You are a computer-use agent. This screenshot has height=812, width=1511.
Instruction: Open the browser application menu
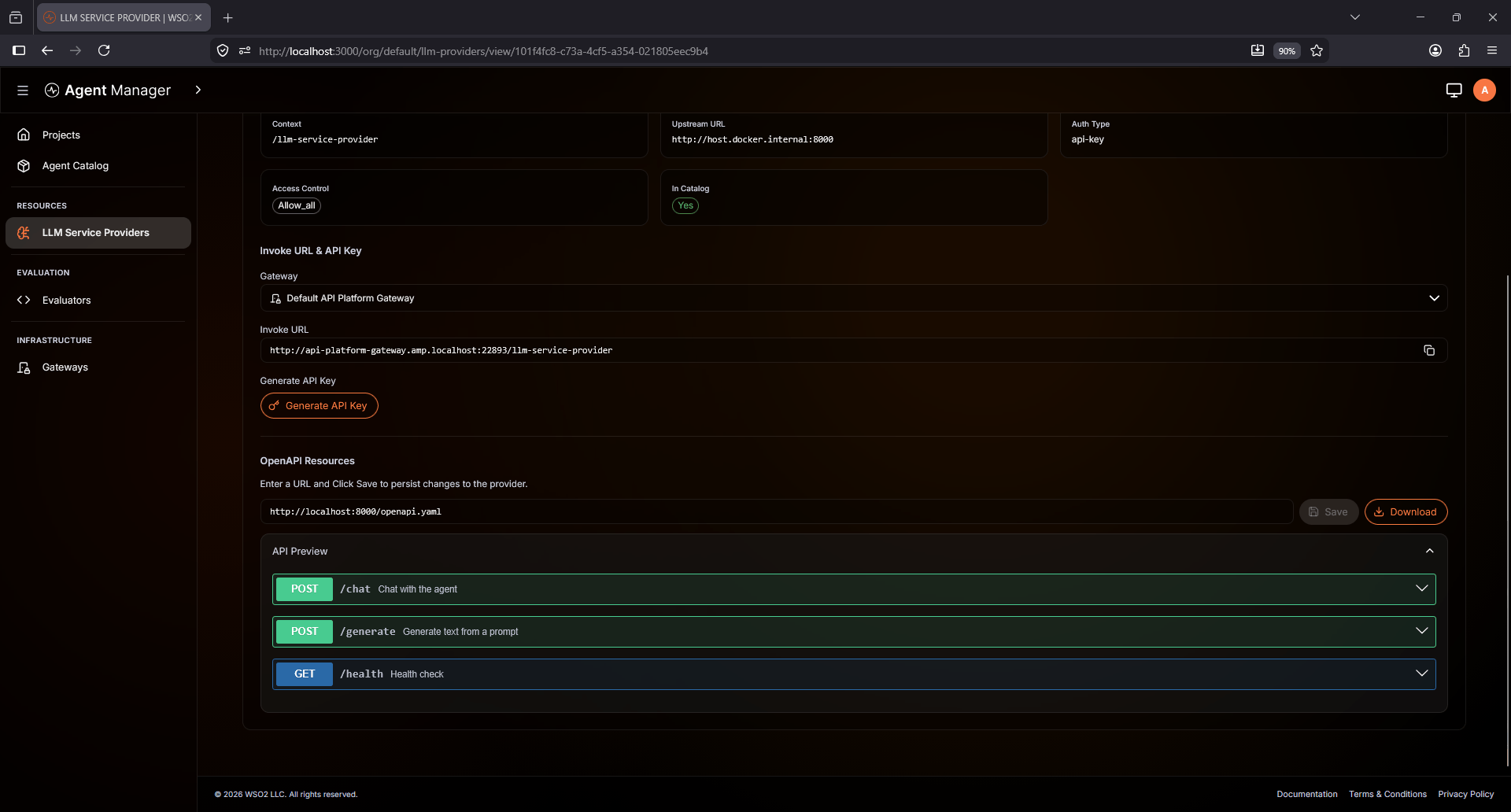1492,50
